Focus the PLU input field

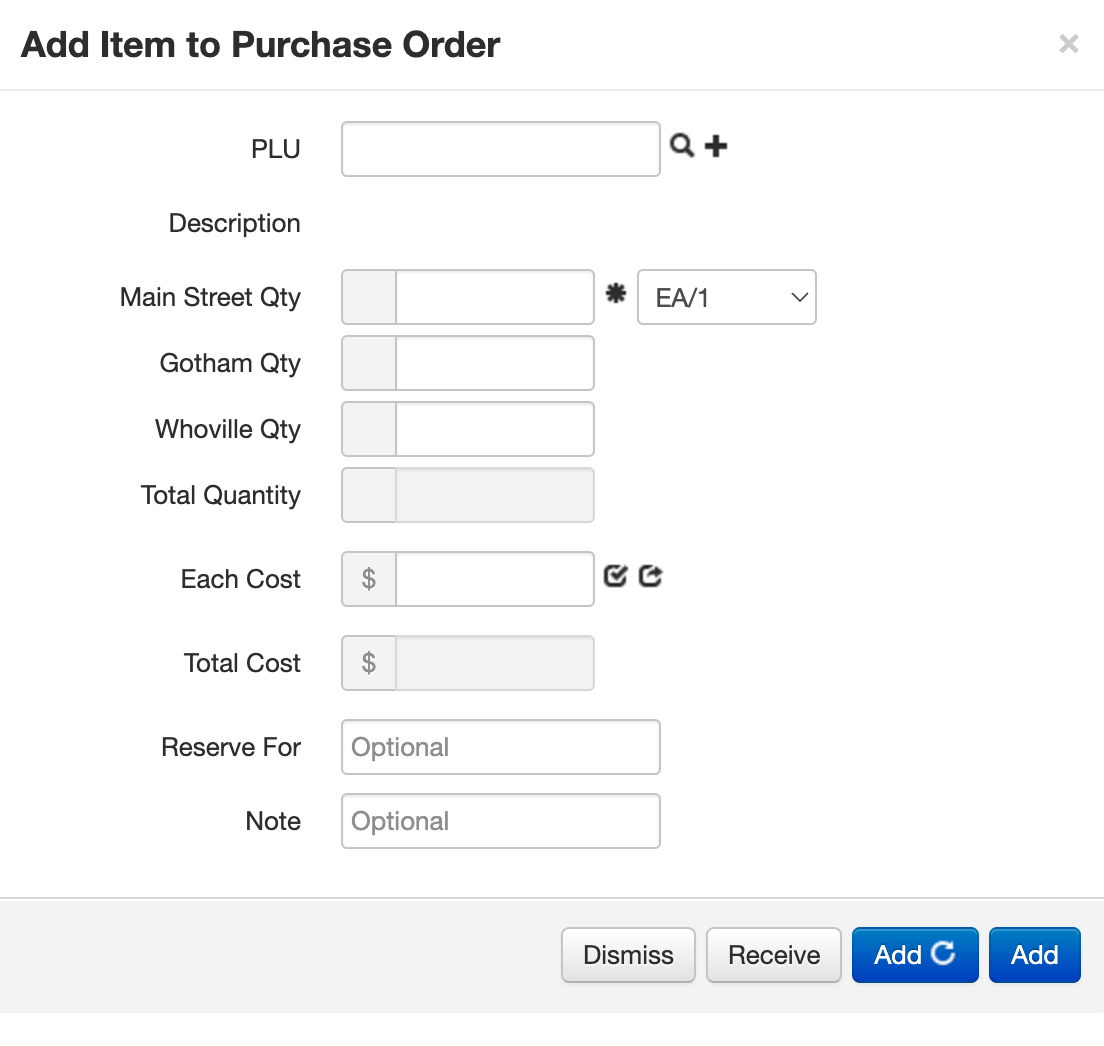500,149
